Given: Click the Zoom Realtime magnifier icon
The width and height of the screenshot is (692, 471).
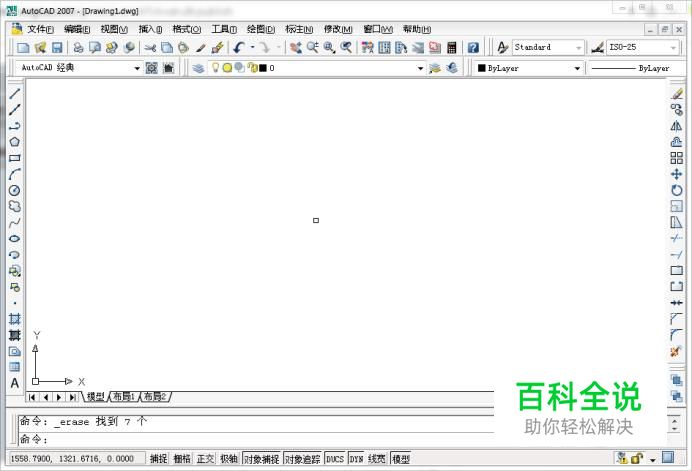Looking at the screenshot, I should click(x=313, y=47).
